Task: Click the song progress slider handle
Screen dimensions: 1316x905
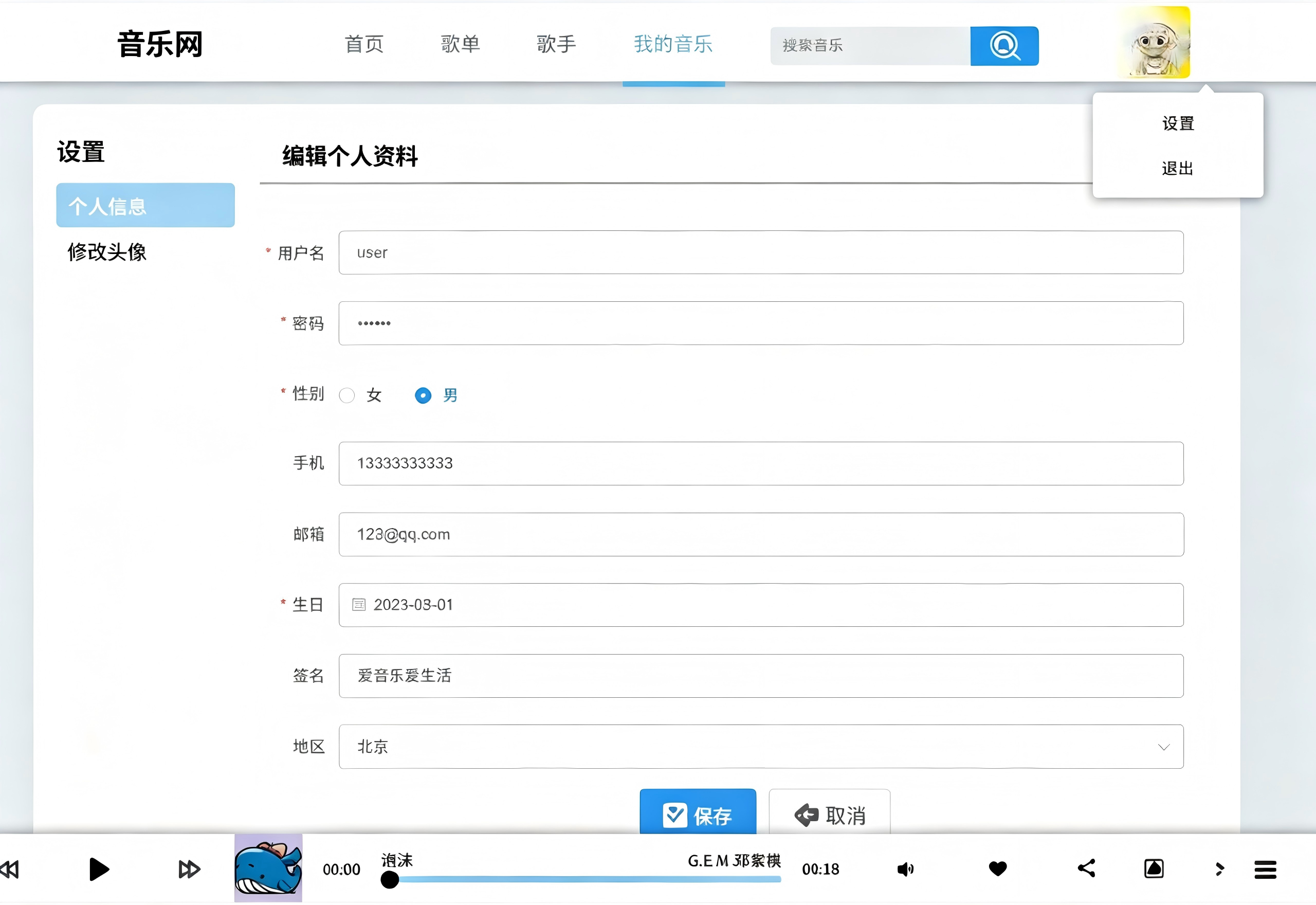Action: 389,879
